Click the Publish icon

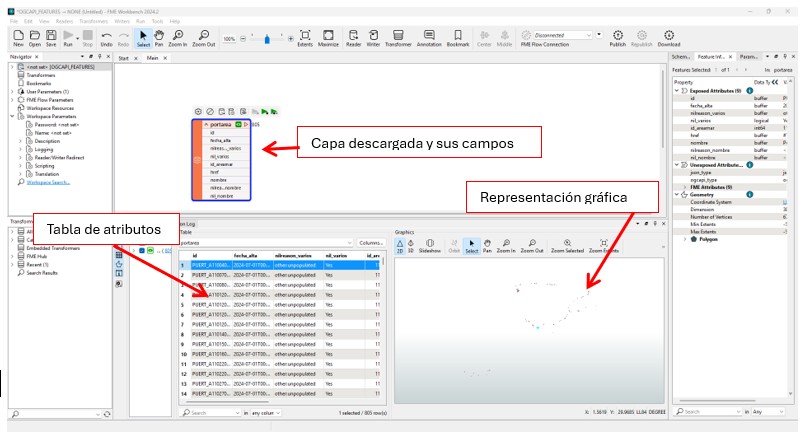[x=618, y=39]
